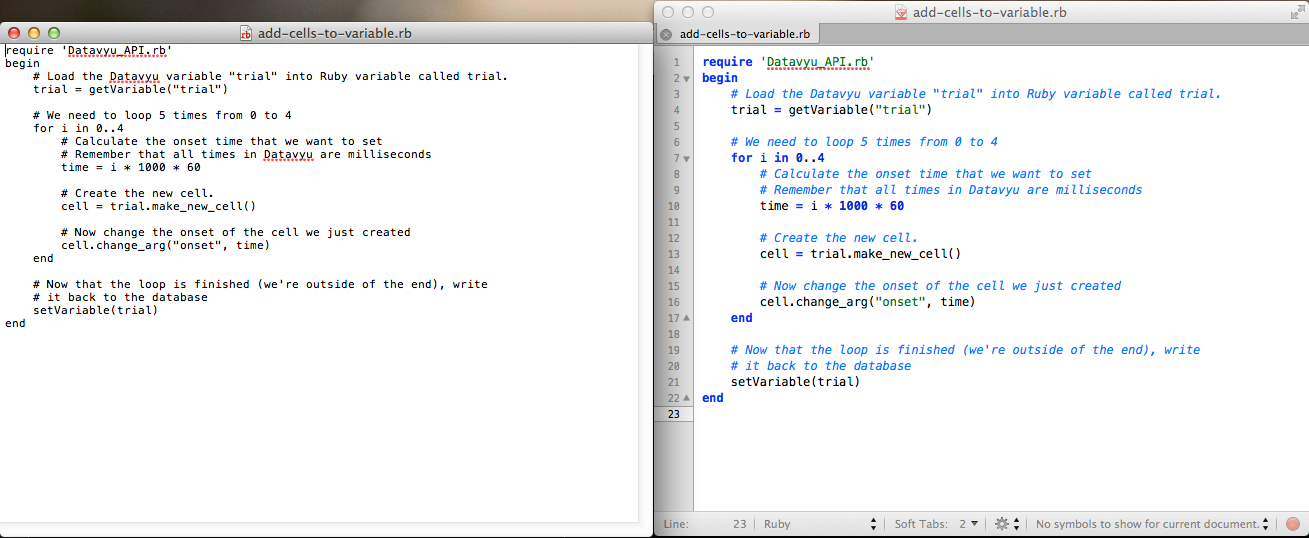Click '# Create the new cell.' comment in TextMate
The height and width of the screenshot is (538, 1309).
point(838,238)
